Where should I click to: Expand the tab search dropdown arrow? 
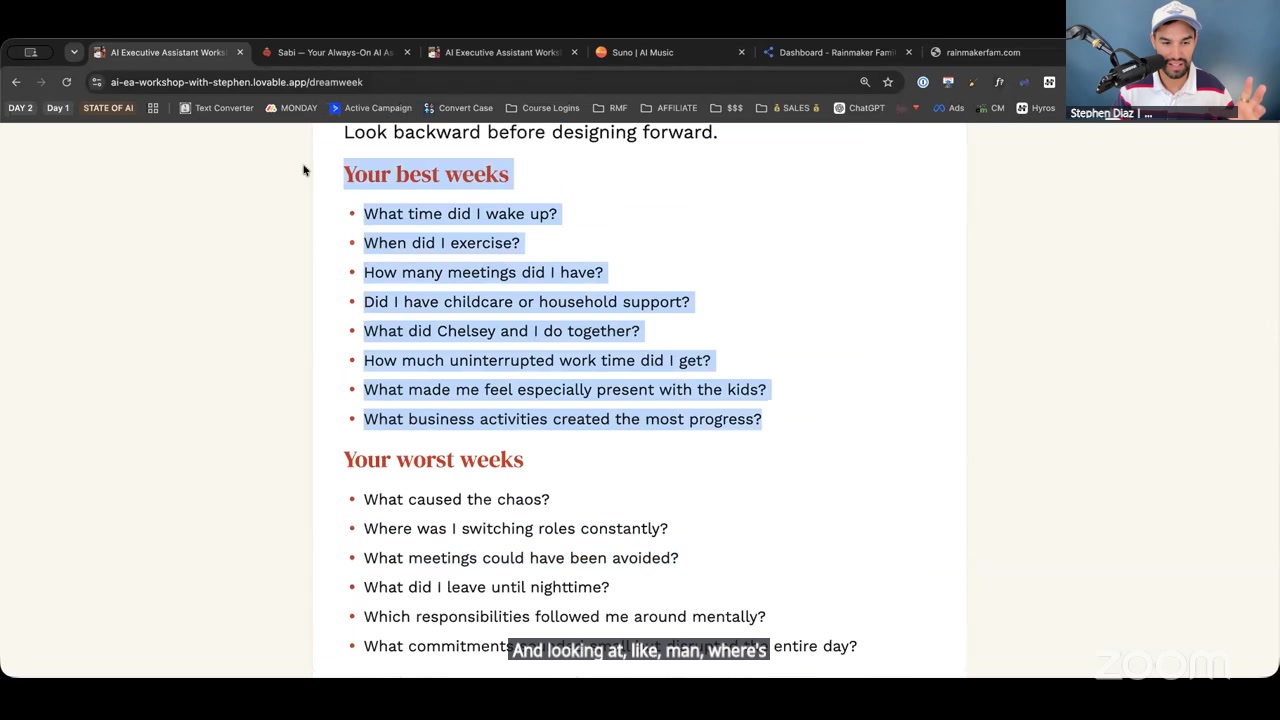point(74,52)
